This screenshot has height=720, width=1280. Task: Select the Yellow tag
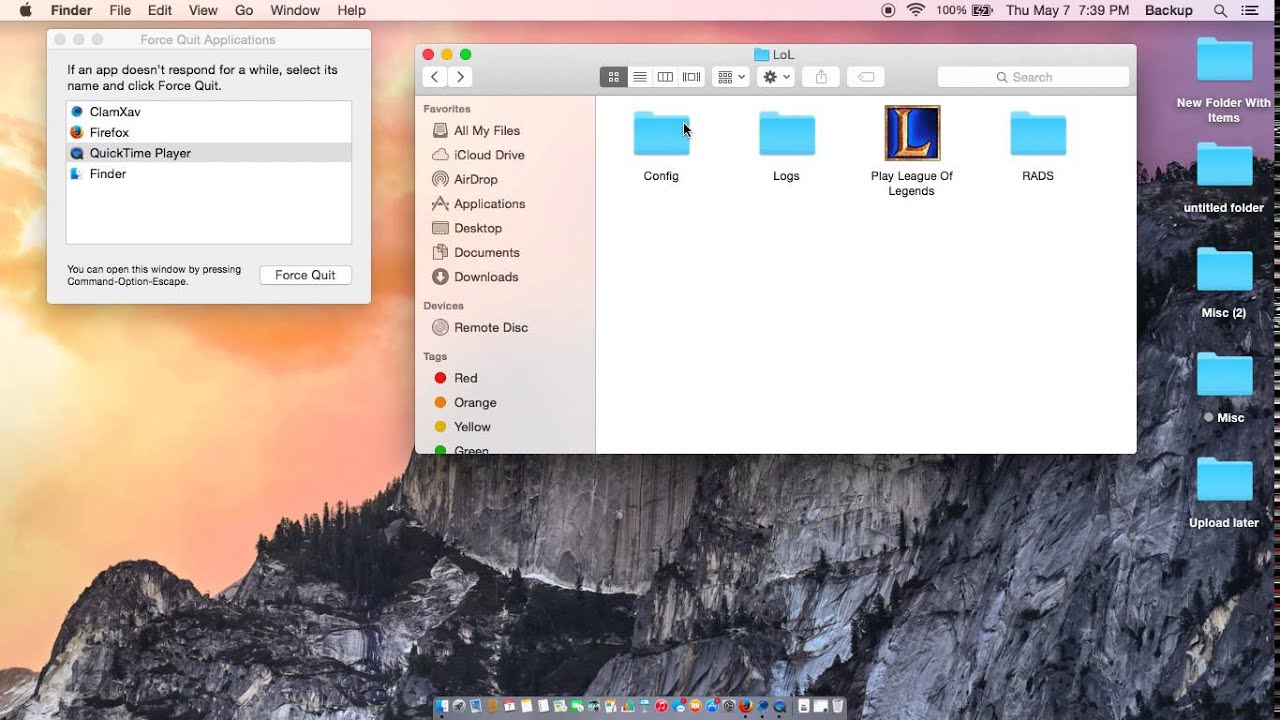click(472, 427)
